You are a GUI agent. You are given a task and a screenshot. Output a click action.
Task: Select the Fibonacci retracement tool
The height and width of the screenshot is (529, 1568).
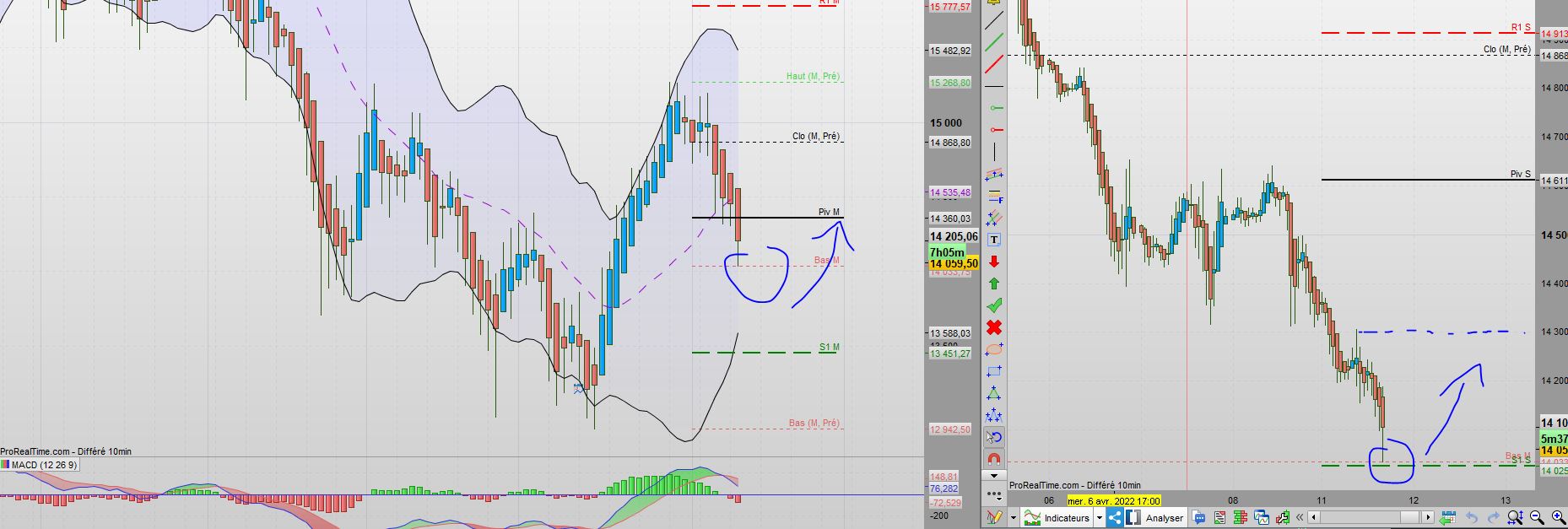[x=994, y=197]
